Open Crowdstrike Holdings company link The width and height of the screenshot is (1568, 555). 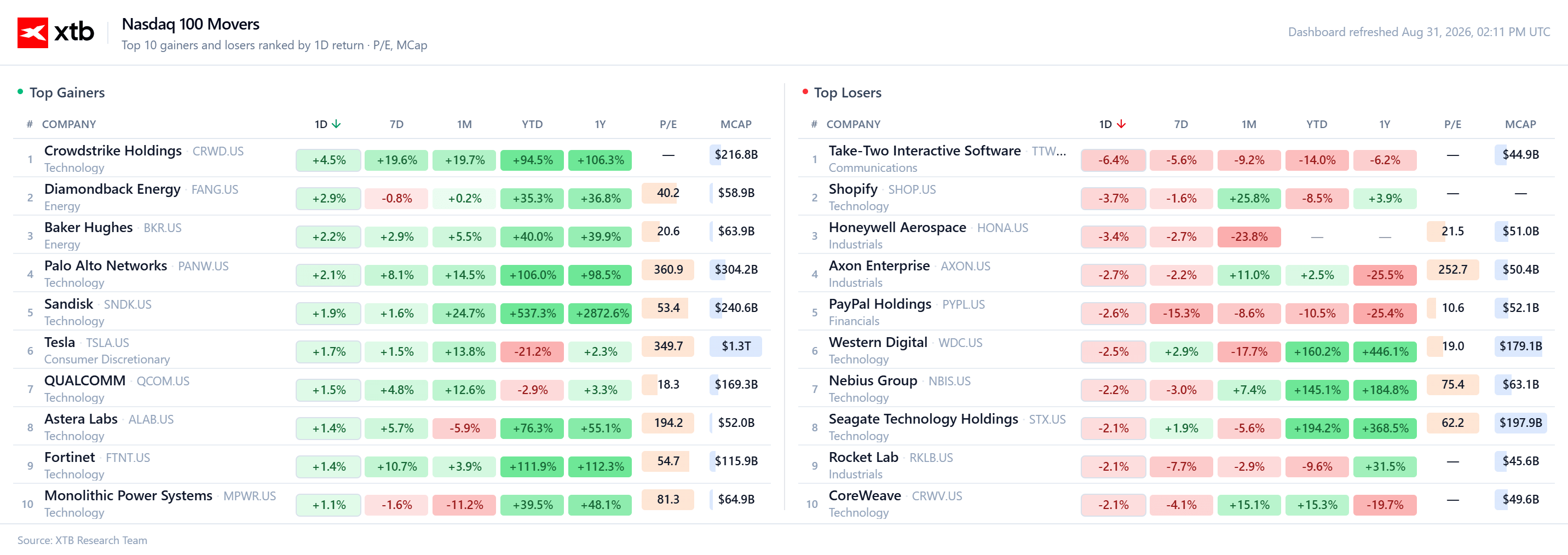[113, 151]
